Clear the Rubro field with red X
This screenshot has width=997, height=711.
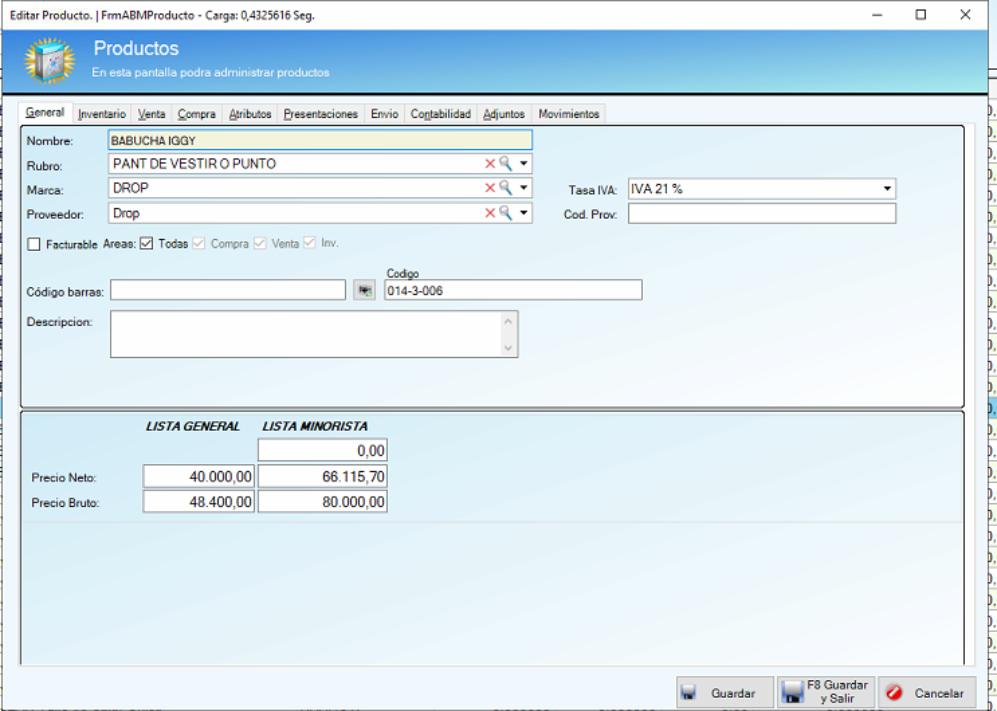click(x=490, y=164)
